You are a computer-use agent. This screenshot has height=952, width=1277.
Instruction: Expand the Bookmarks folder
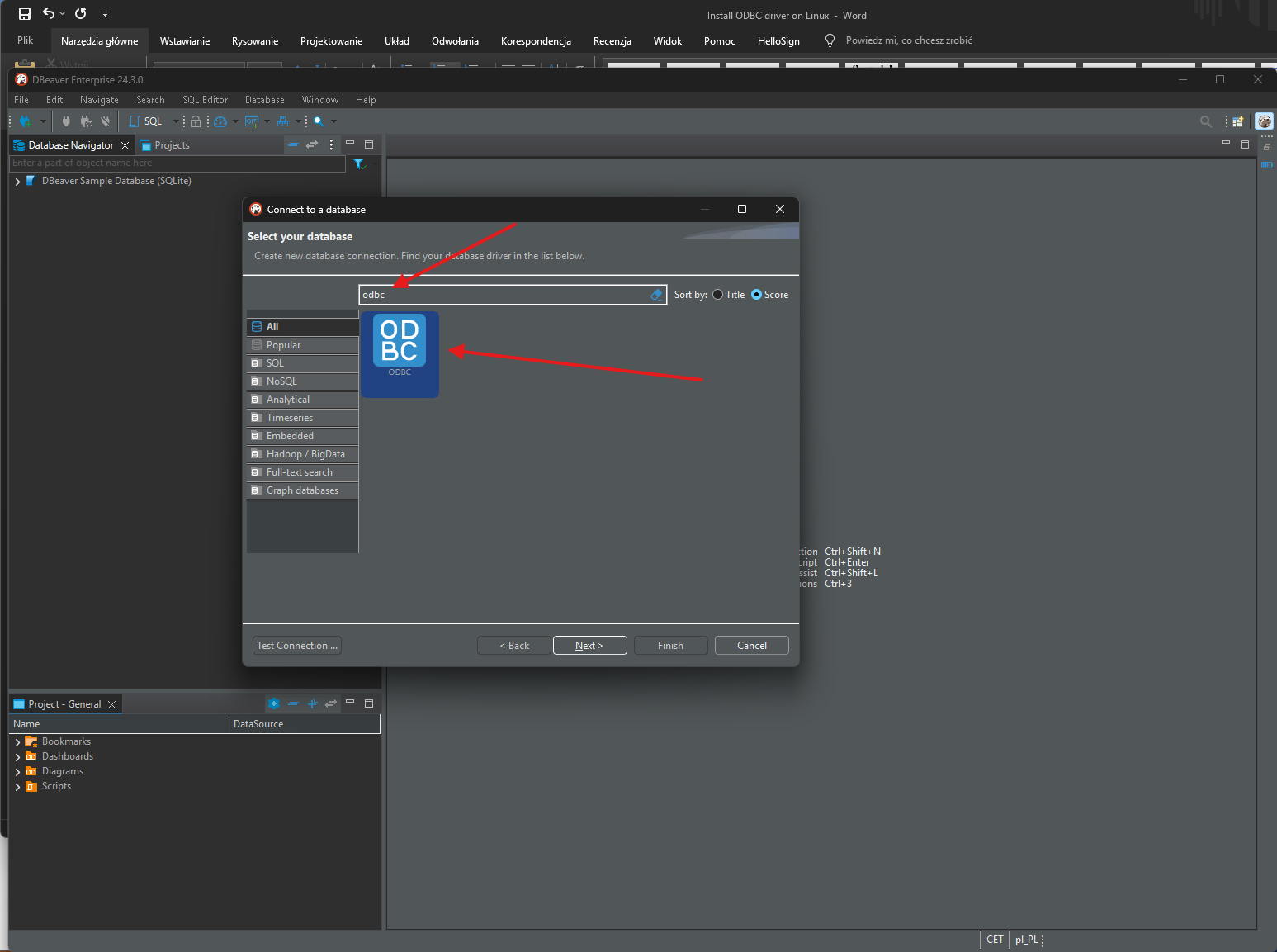[17, 742]
